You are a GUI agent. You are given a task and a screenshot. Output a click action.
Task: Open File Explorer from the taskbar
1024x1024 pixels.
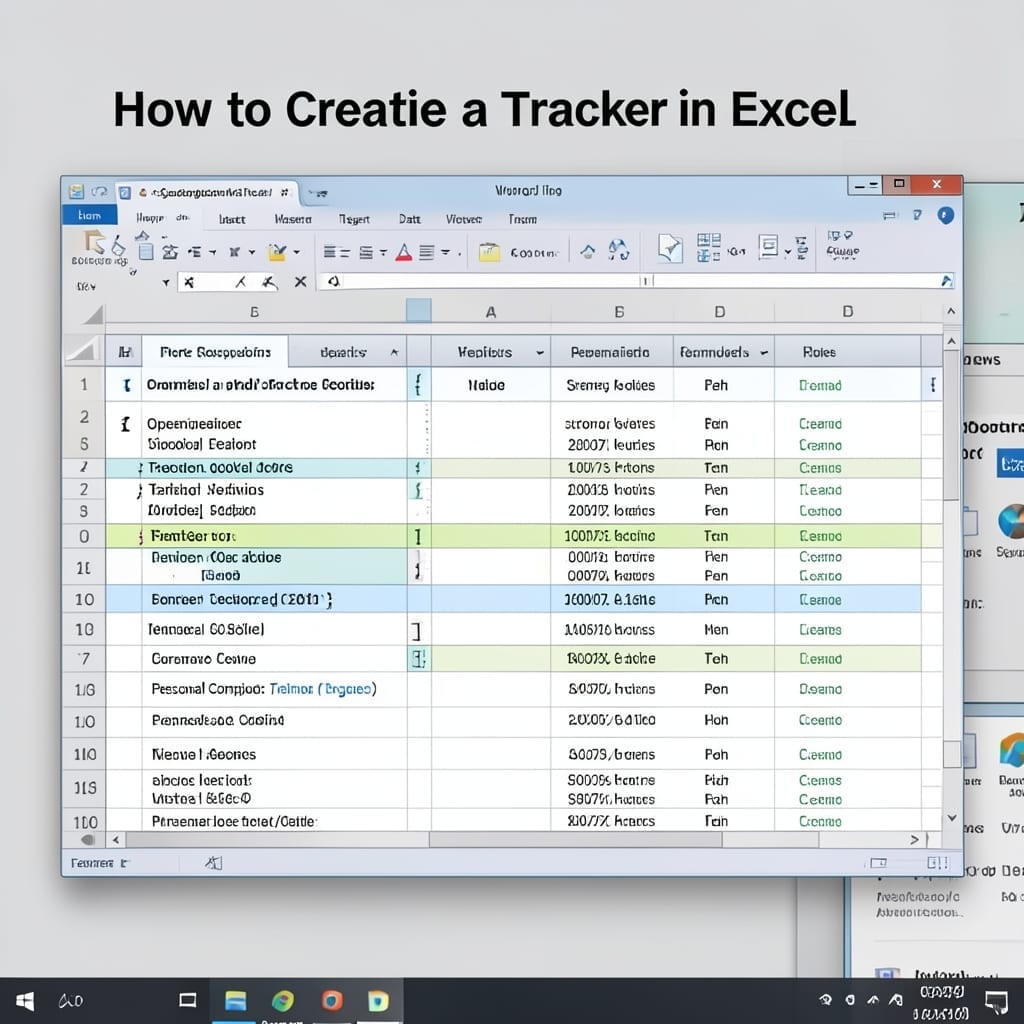(235, 1000)
